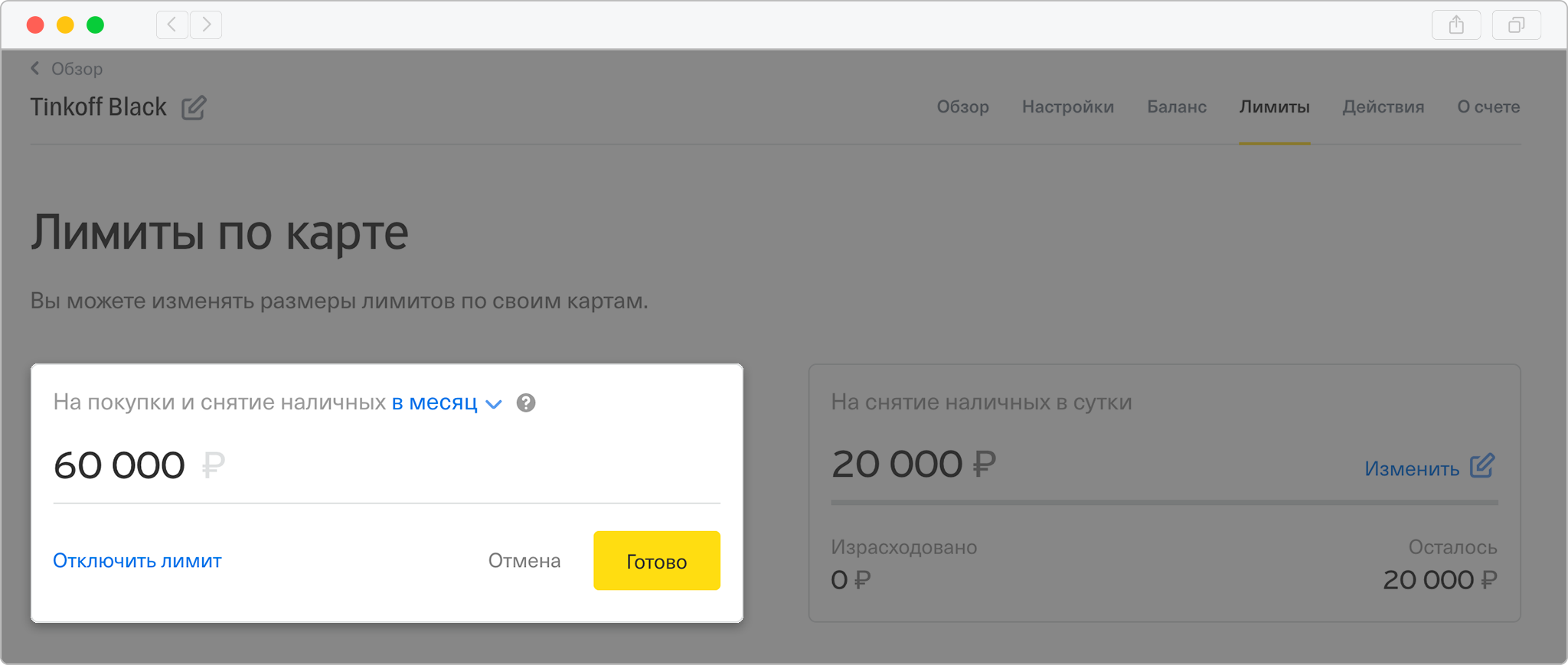Click the Лимиты по карте heading
This screenshot has width=1568, height=665.
coord(219,233)
